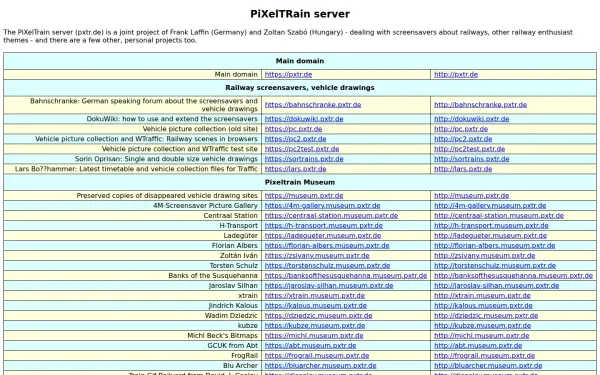Open https://xtrain.museum.pxtr.de link

pyautogui.click(x=315, y=296)
